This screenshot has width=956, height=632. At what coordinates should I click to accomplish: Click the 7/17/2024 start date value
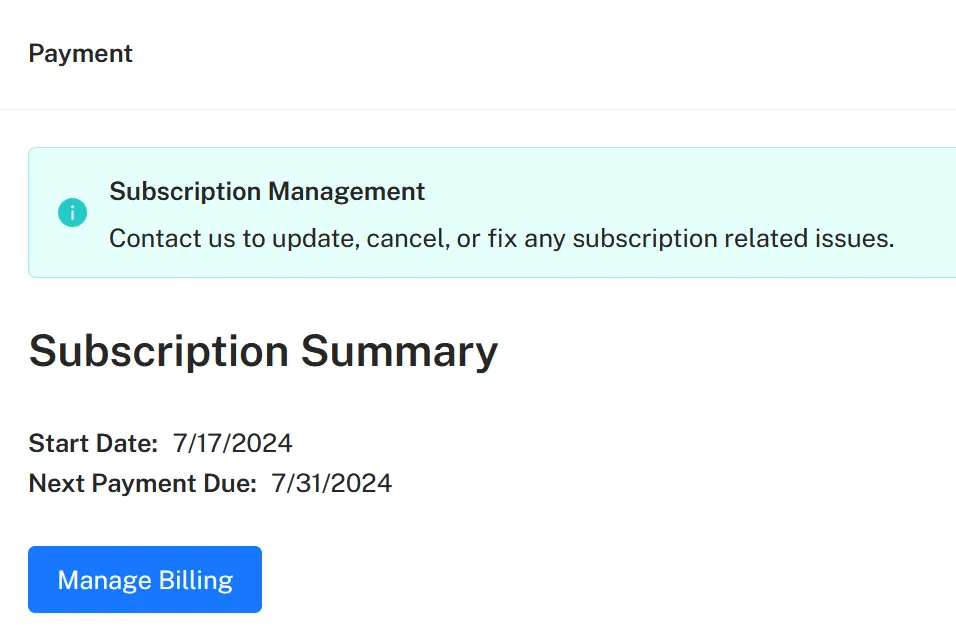[x=233, y=443]
